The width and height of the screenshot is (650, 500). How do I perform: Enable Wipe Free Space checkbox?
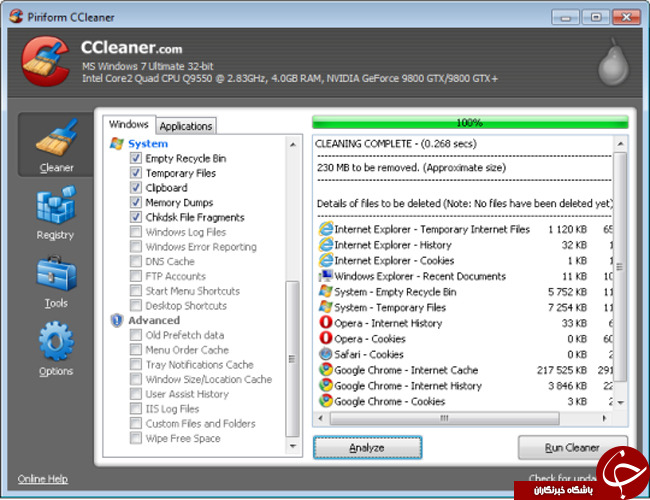(x=136, y=438)
